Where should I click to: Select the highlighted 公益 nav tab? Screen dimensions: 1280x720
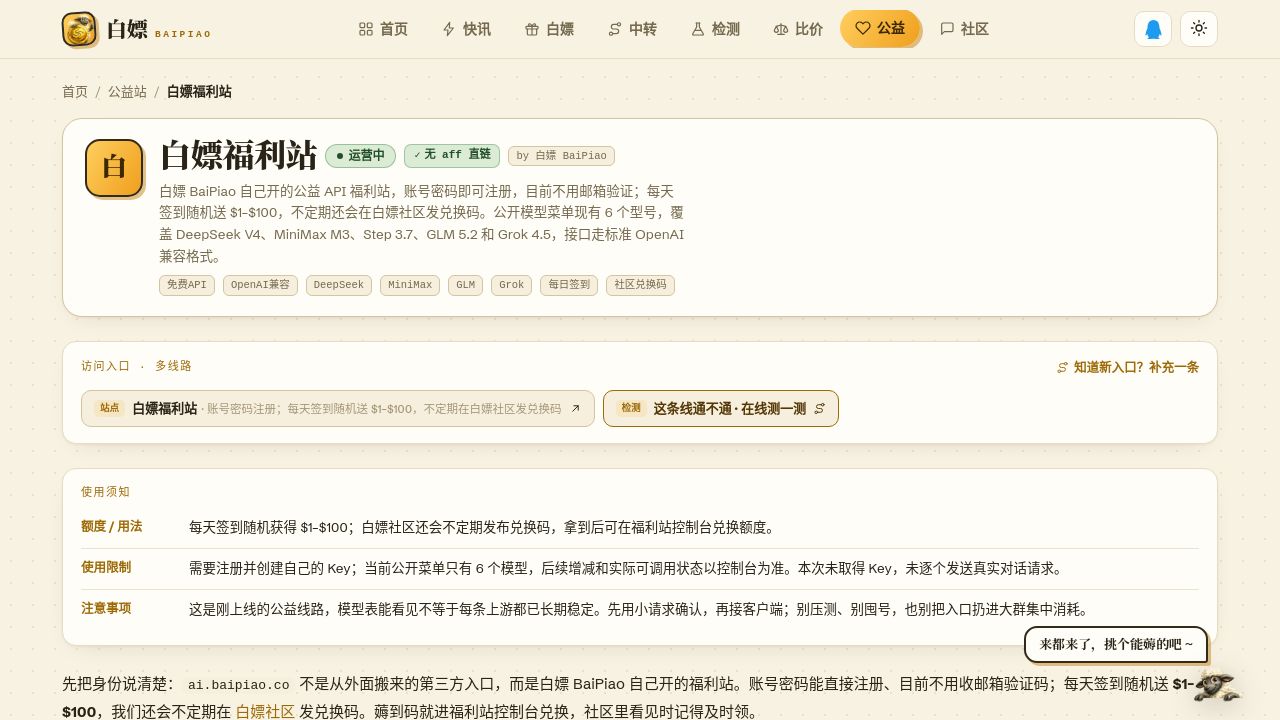(880, 28)
